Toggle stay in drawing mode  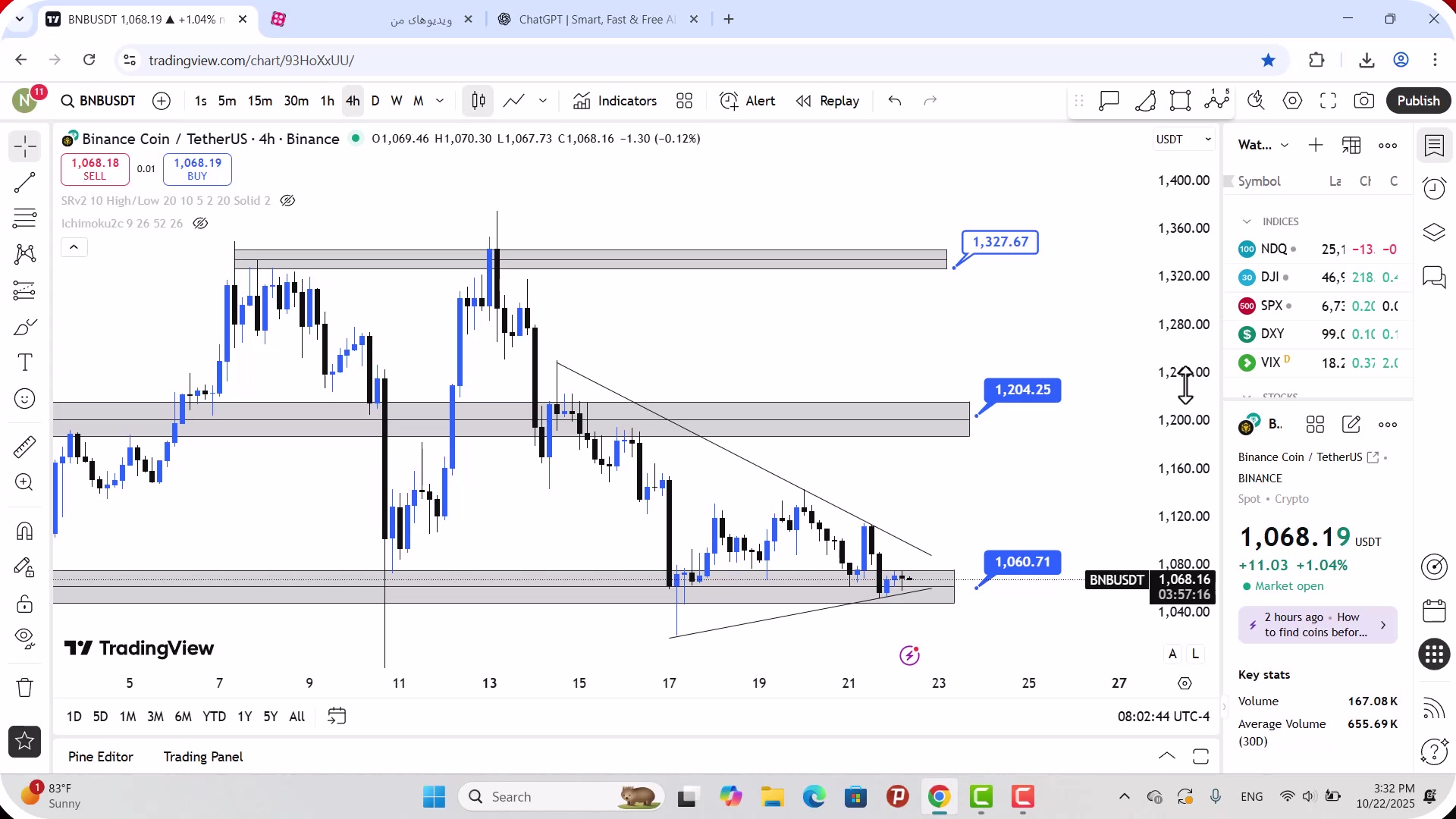(x=25, y=567)
